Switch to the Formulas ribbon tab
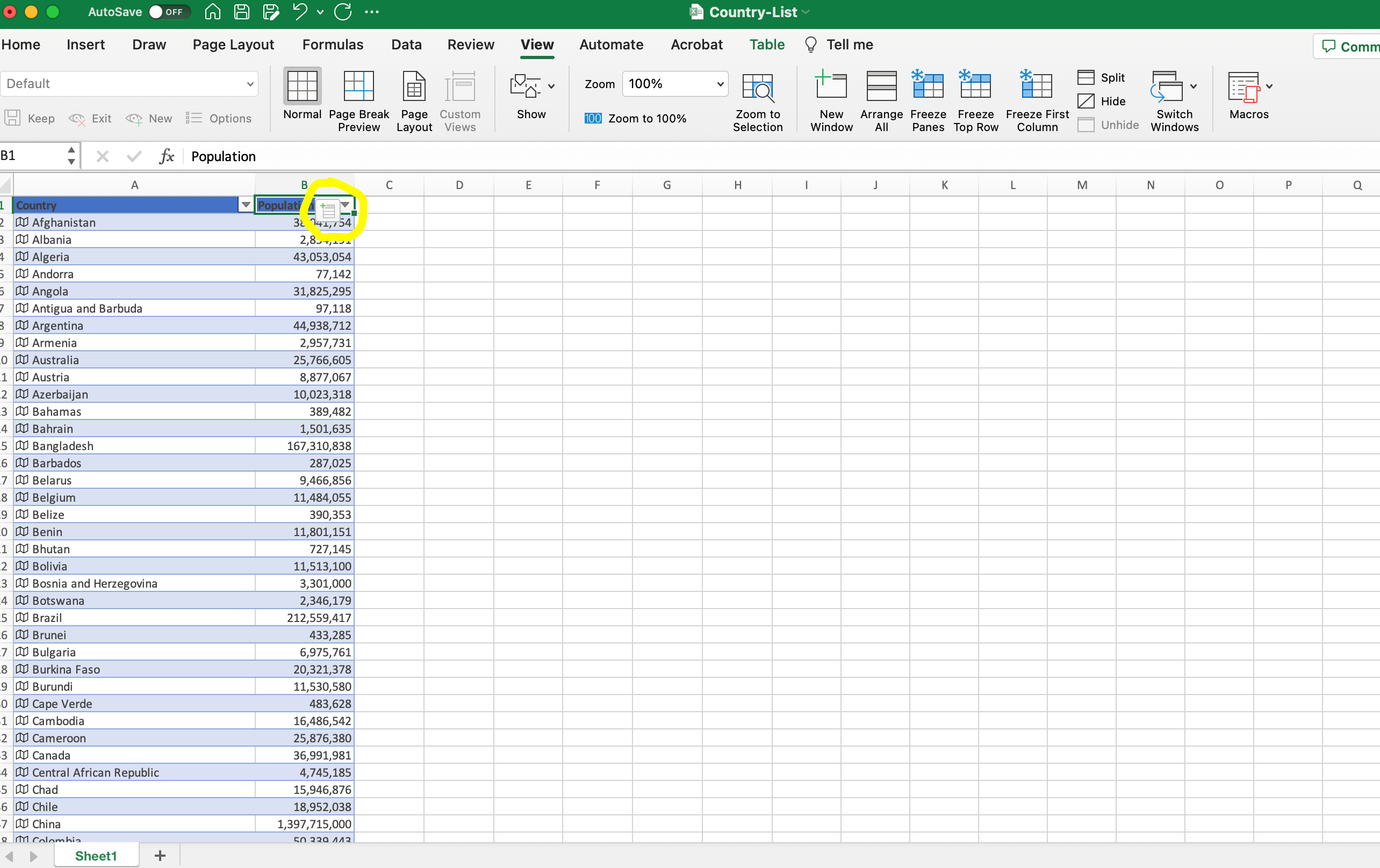This screenshot has width=1380, height=868. (x=333, y=45)
